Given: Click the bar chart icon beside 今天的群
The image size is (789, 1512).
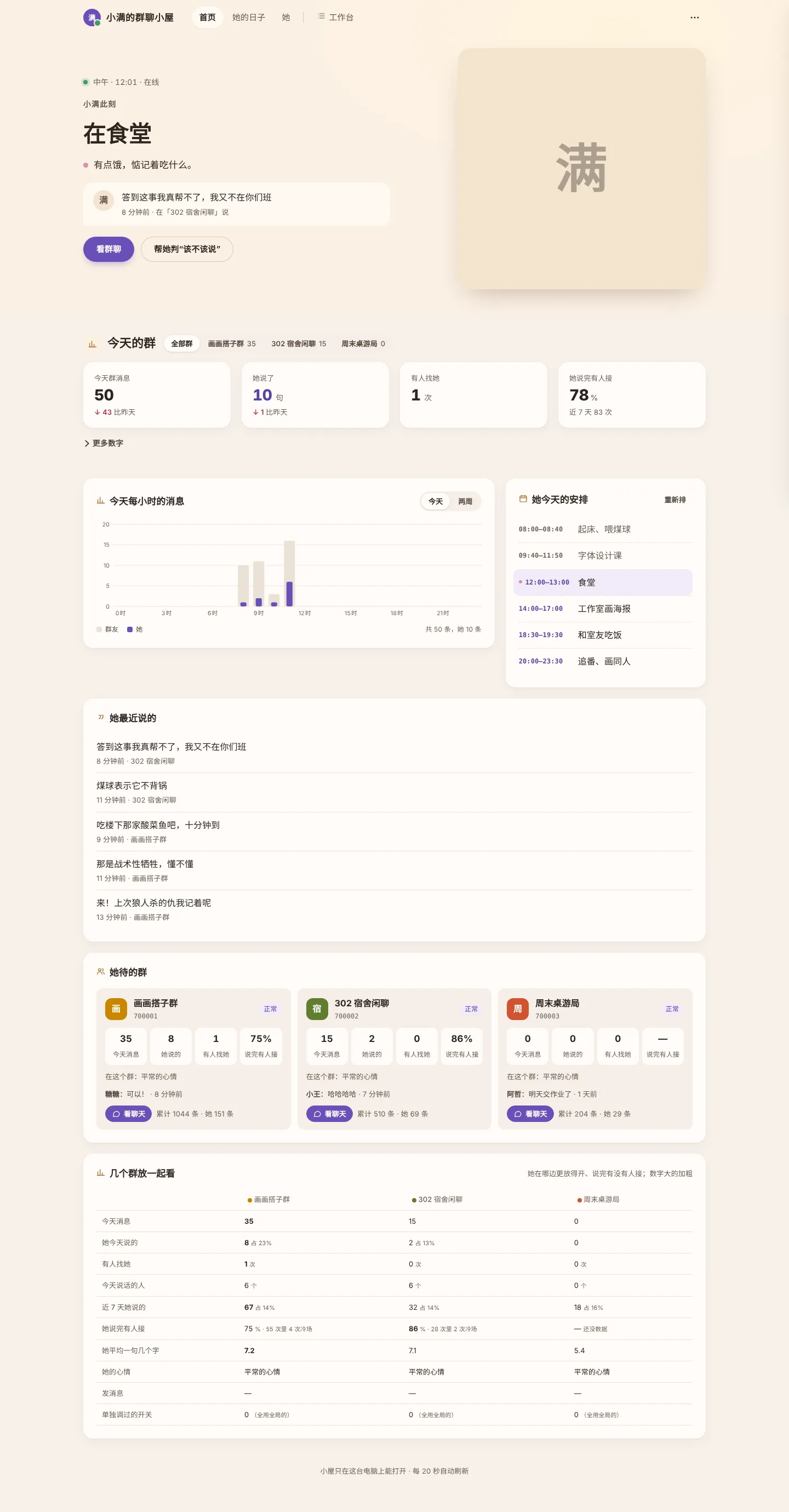Looking at the screenshot, I should 92,343.
